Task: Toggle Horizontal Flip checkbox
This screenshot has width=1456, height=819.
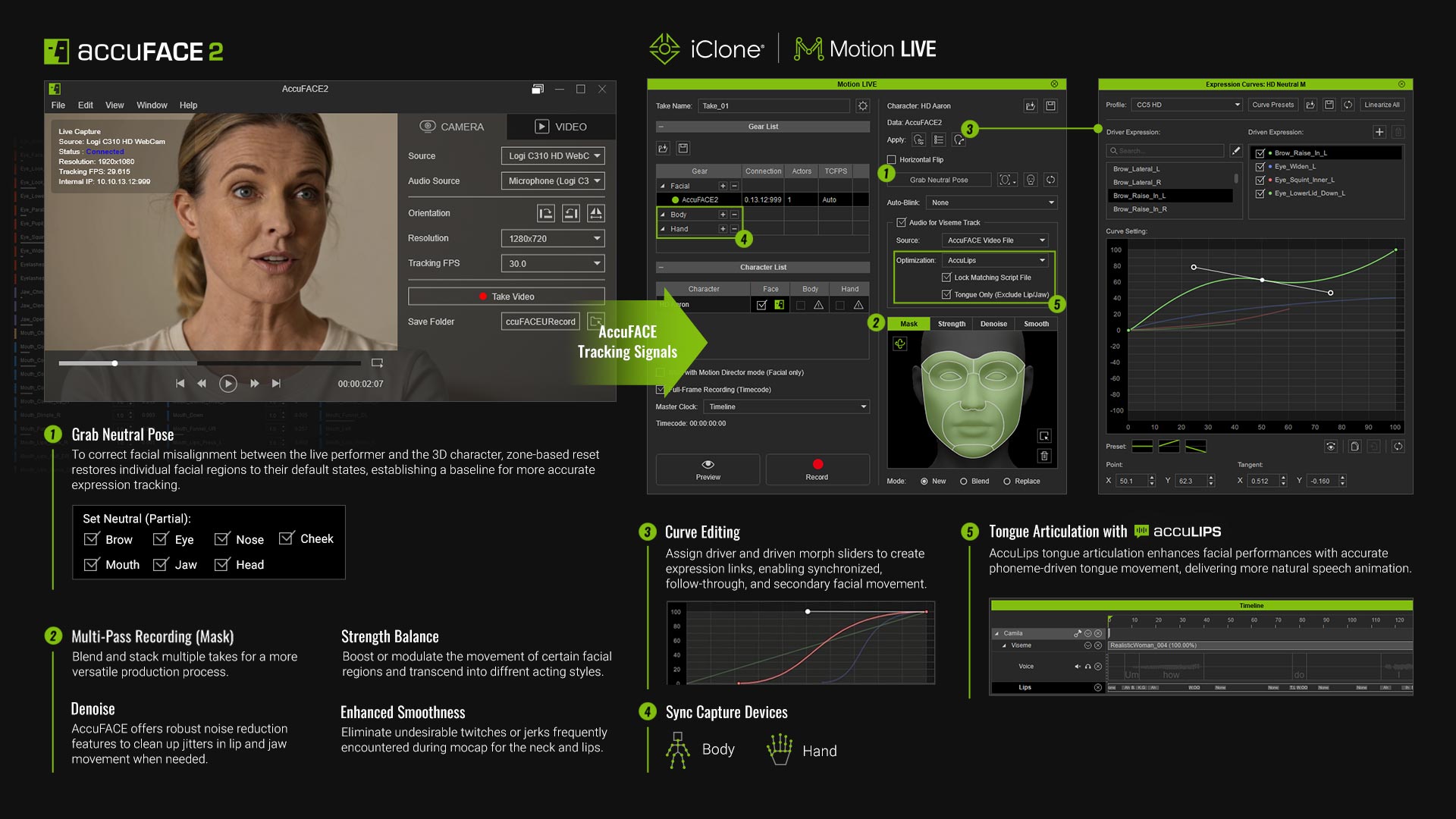Action: (x=892, y=160)
